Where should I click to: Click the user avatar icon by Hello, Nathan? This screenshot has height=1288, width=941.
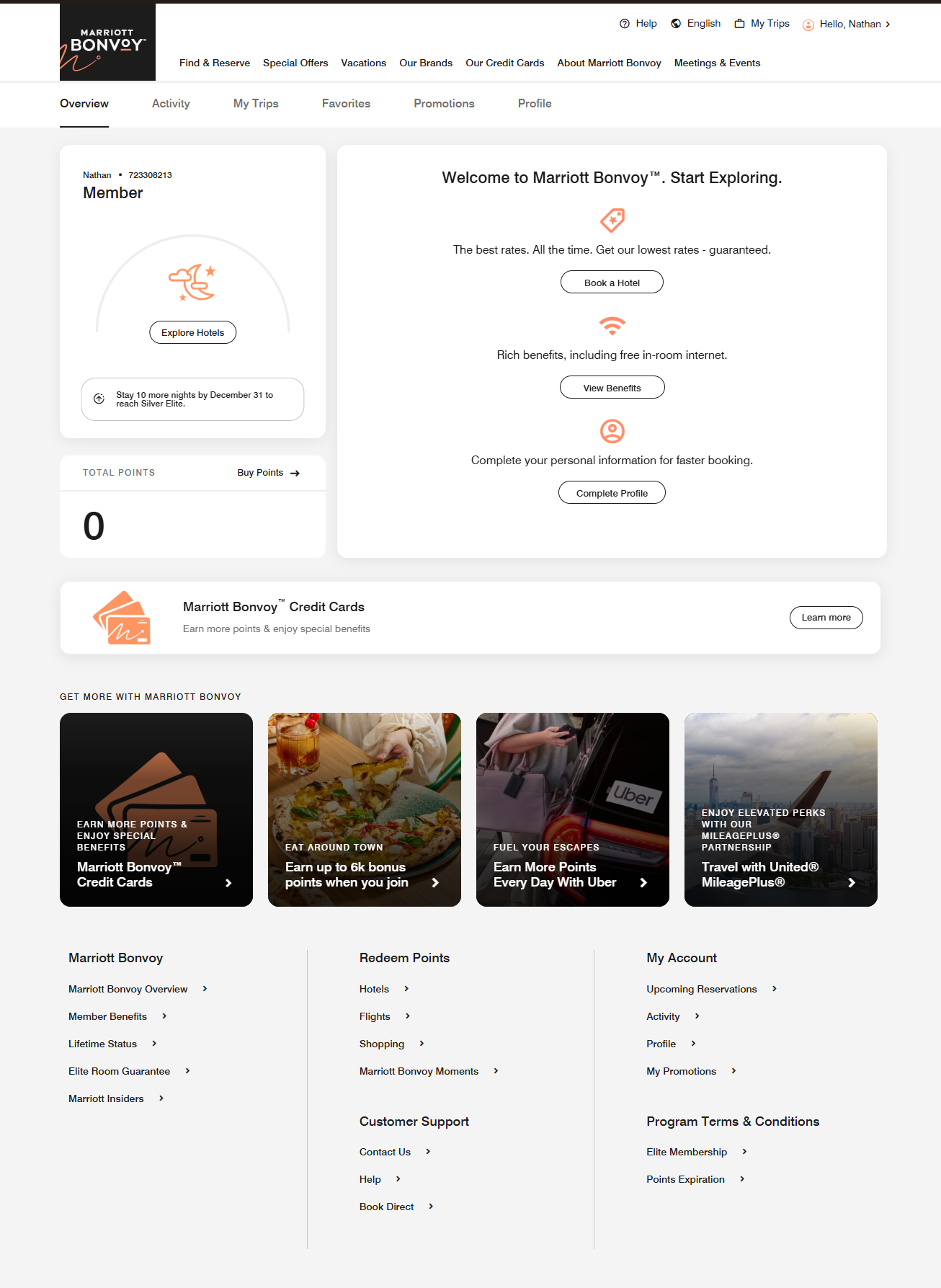click(808, 25)
